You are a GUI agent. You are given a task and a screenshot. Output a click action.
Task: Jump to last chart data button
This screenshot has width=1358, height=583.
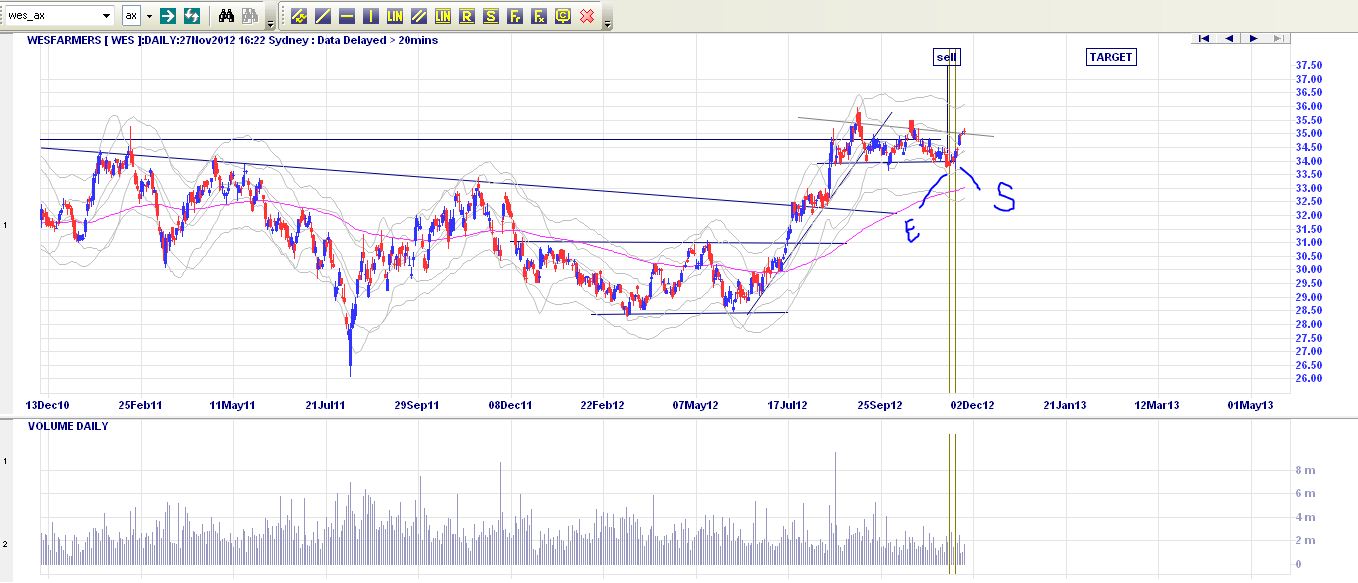1279,38
